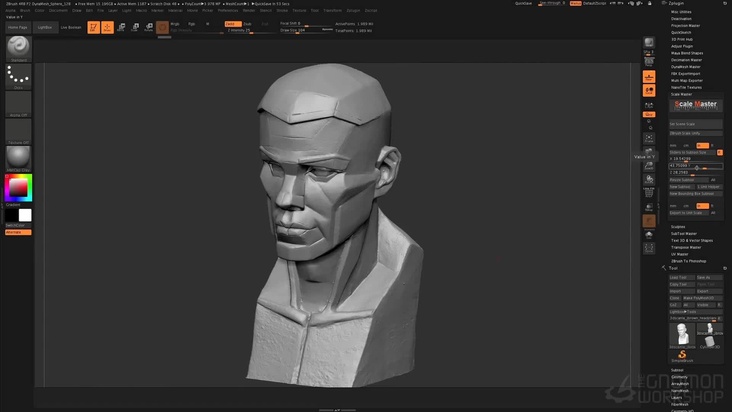Select the Standard brush thumbnail

[18, 48]
